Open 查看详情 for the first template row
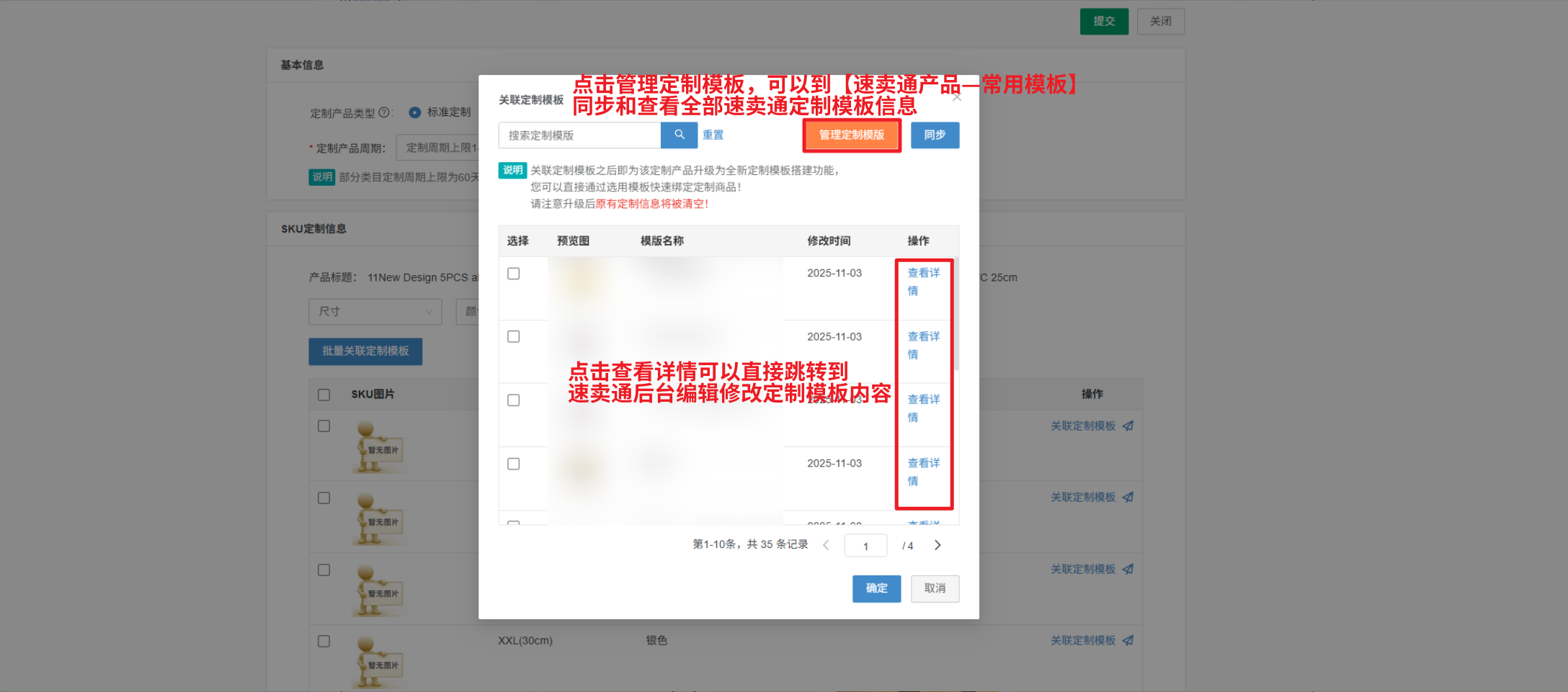Screen dimensions: 1568x692 (x=923, y=282)
